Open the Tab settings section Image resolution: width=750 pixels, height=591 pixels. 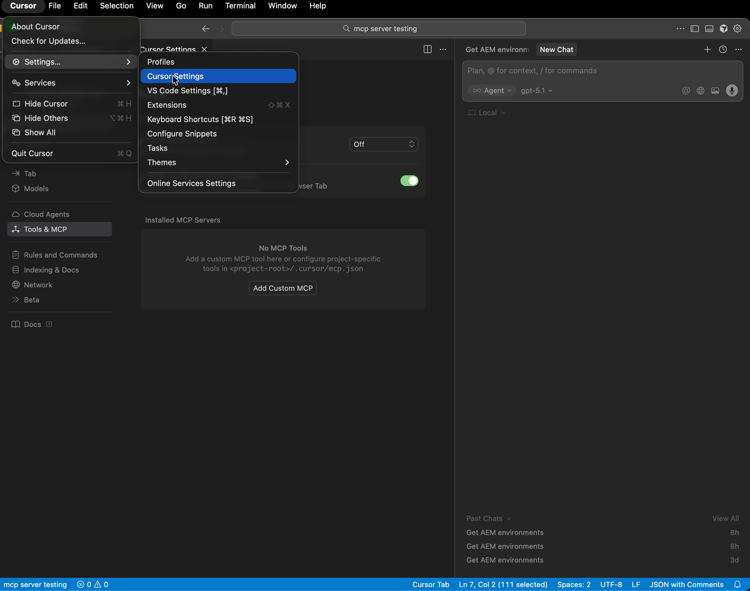coord(59,174)
